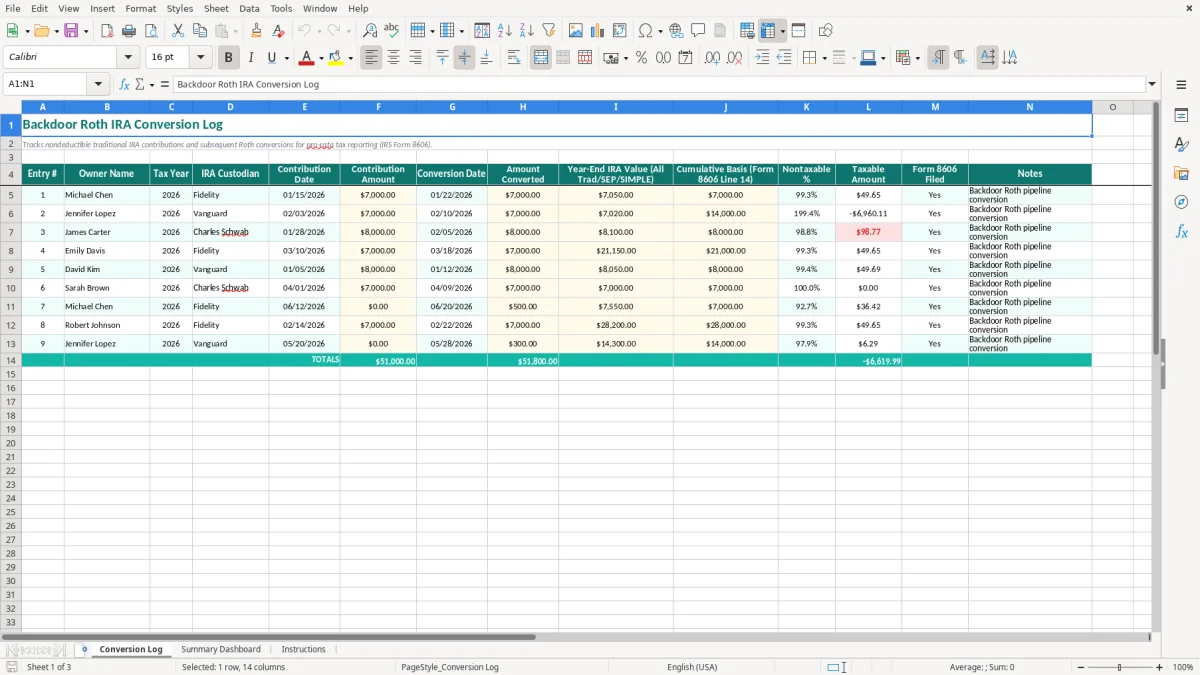
Task: Insert a comment
Action: click(698, 31)
